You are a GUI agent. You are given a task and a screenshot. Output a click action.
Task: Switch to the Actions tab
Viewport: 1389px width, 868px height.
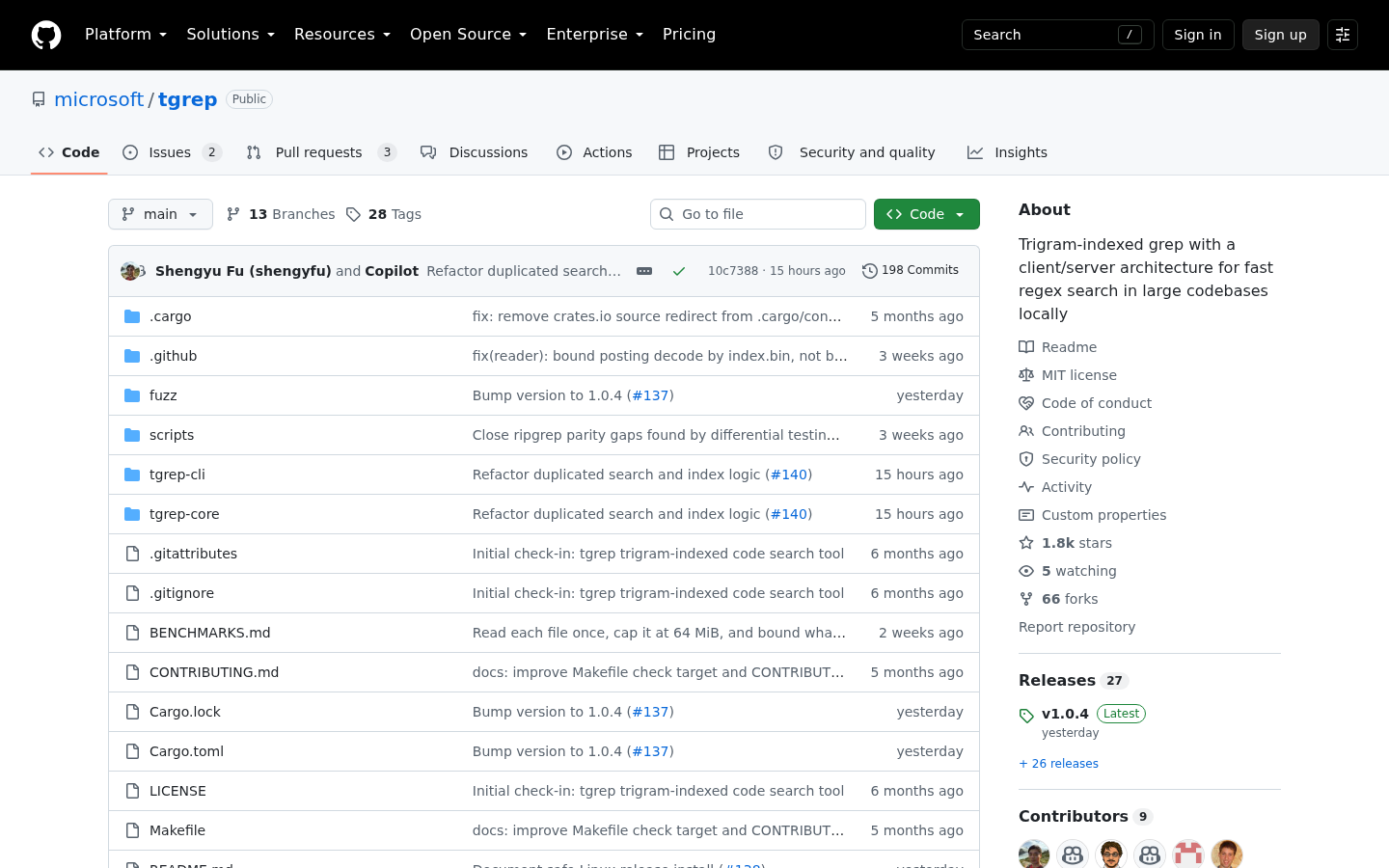[594, 152]
